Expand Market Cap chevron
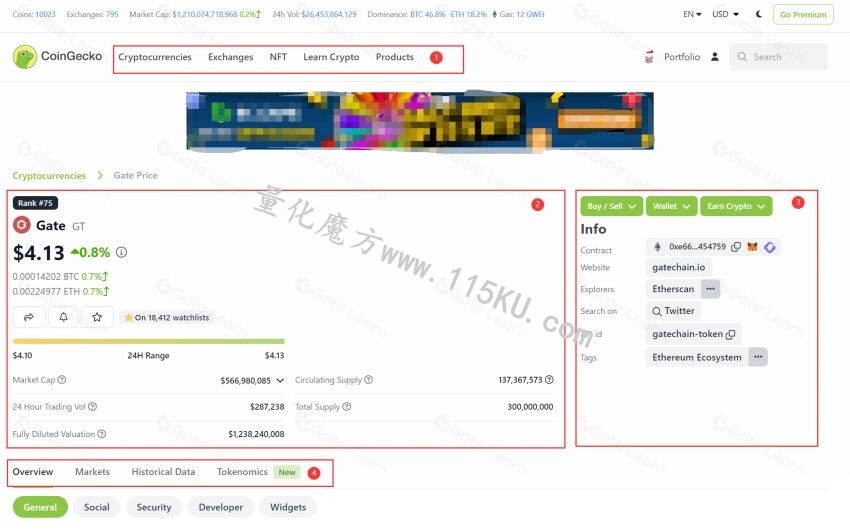Viewport: 850px width, 531px height. (280, 380)
